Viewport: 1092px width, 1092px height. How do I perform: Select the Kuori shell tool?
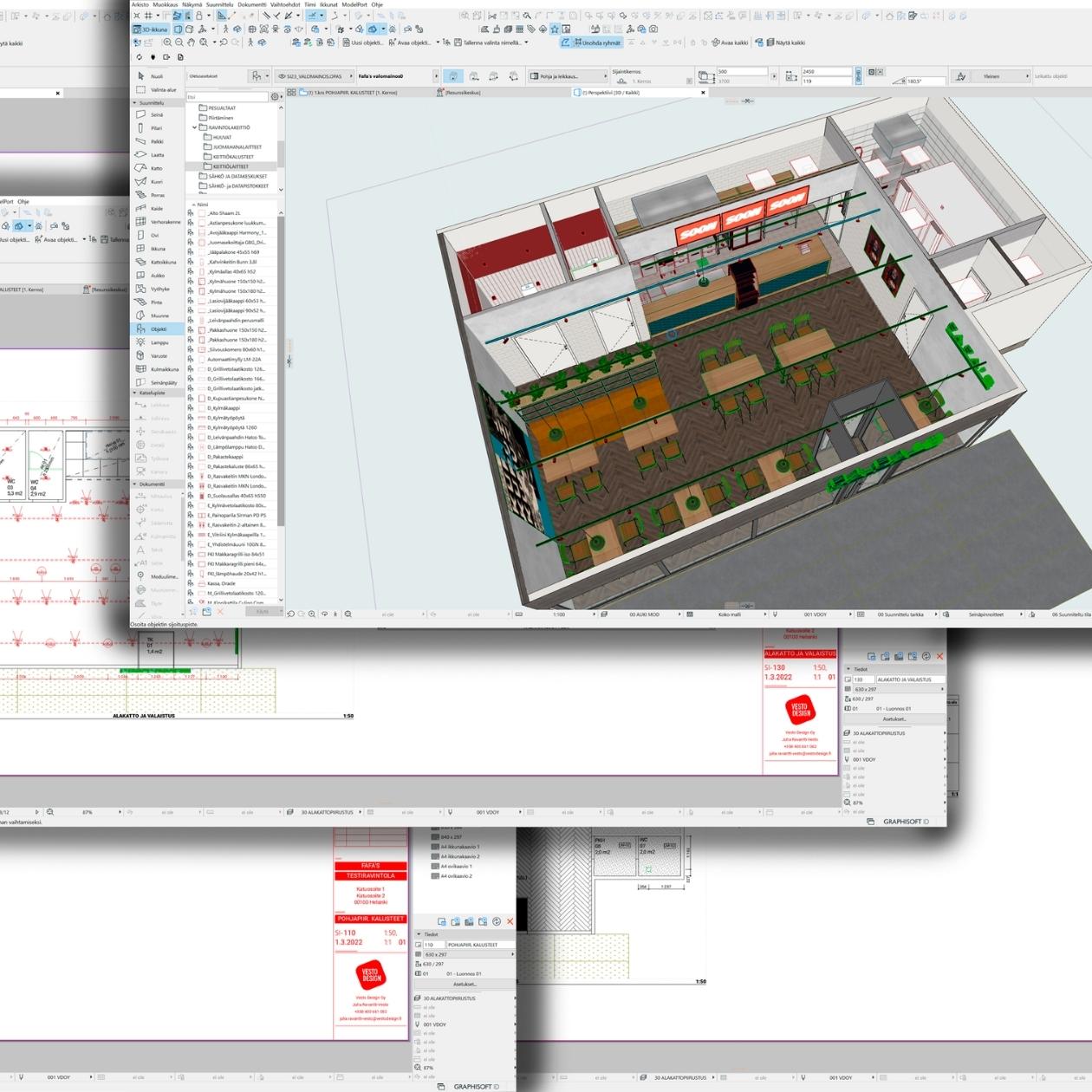point(157,181)
